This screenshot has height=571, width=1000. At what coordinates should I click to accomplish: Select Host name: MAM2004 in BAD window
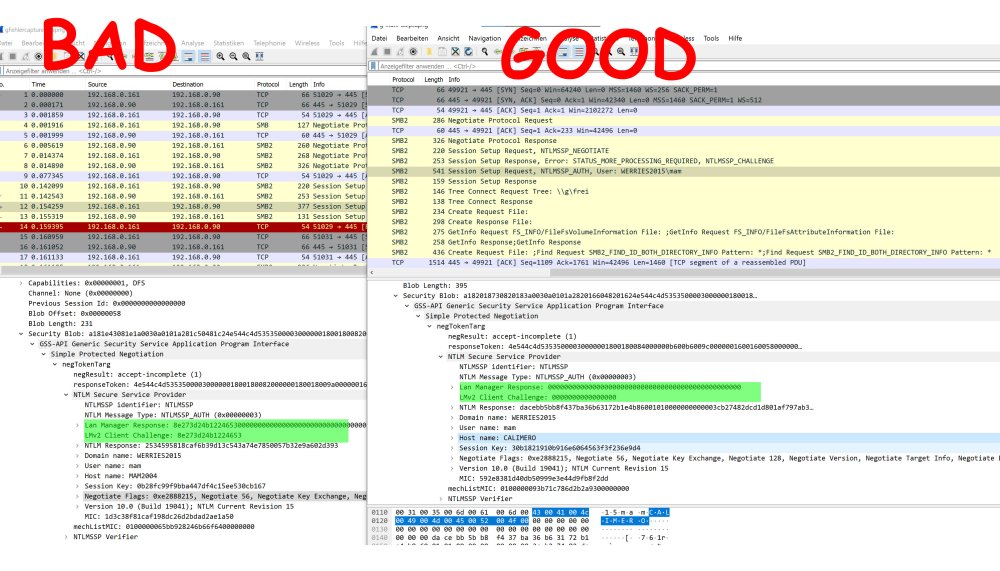pyautogui.click(x=121, y=476)
